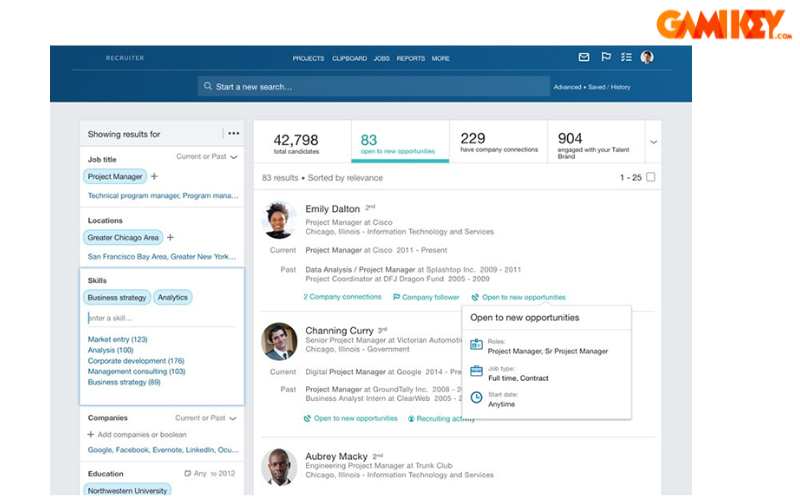Open the task checklist icon
Viewport: 800px width, 500px height.
(x=627, y=57)
